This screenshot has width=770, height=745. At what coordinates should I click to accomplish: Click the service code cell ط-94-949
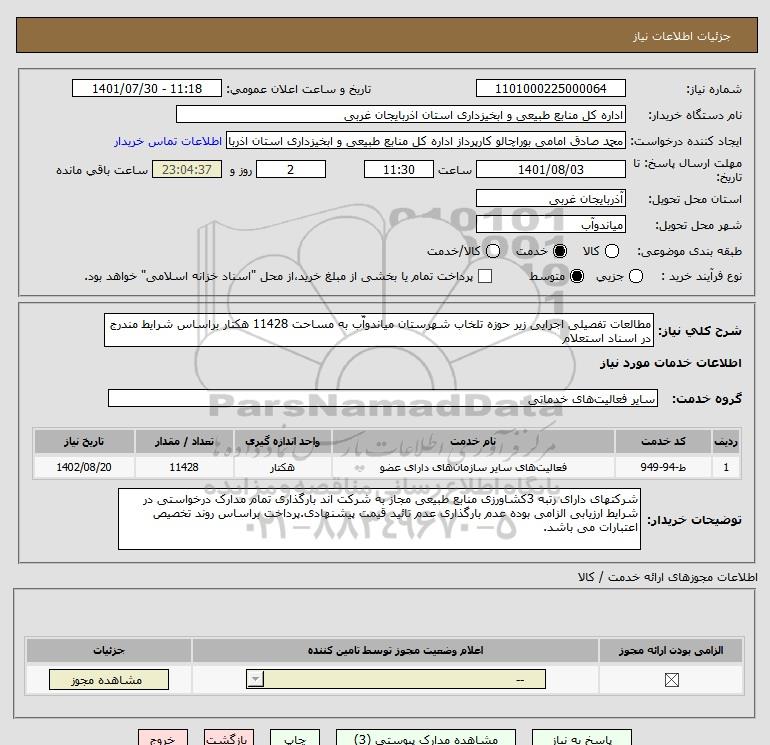tap(662, 467)
